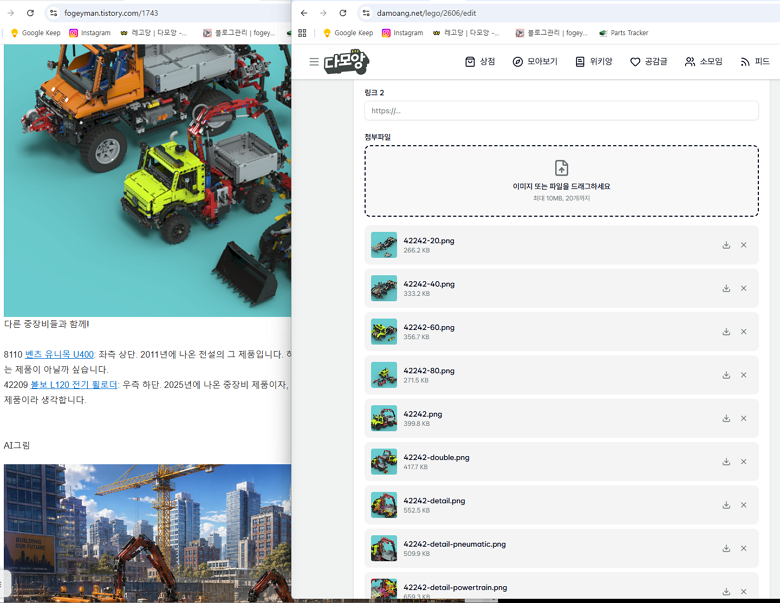Open the 피드 menu

click(x=755, y=62)
